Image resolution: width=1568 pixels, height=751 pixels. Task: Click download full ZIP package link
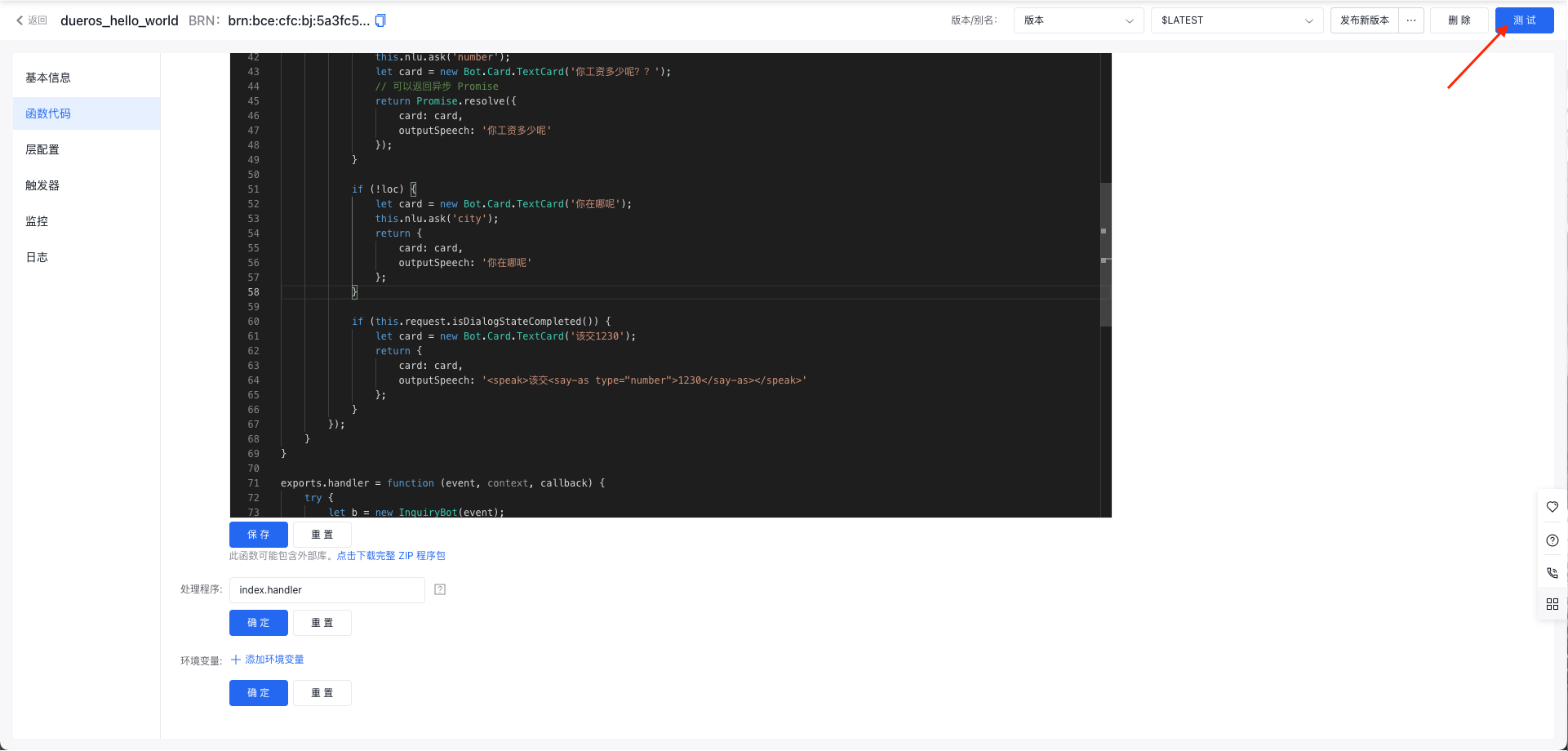pos(391,556)
